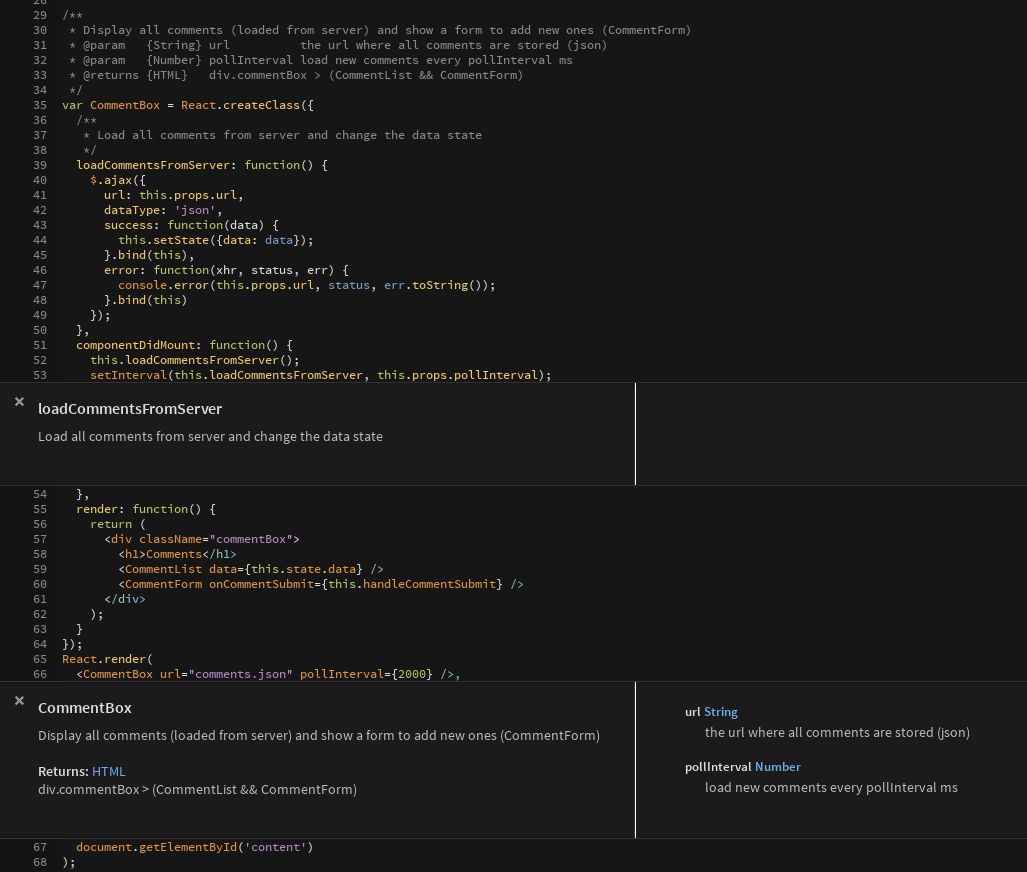
Task: Click the pollInterval parameter name in docs panel
Action: [x=717, y=767]
